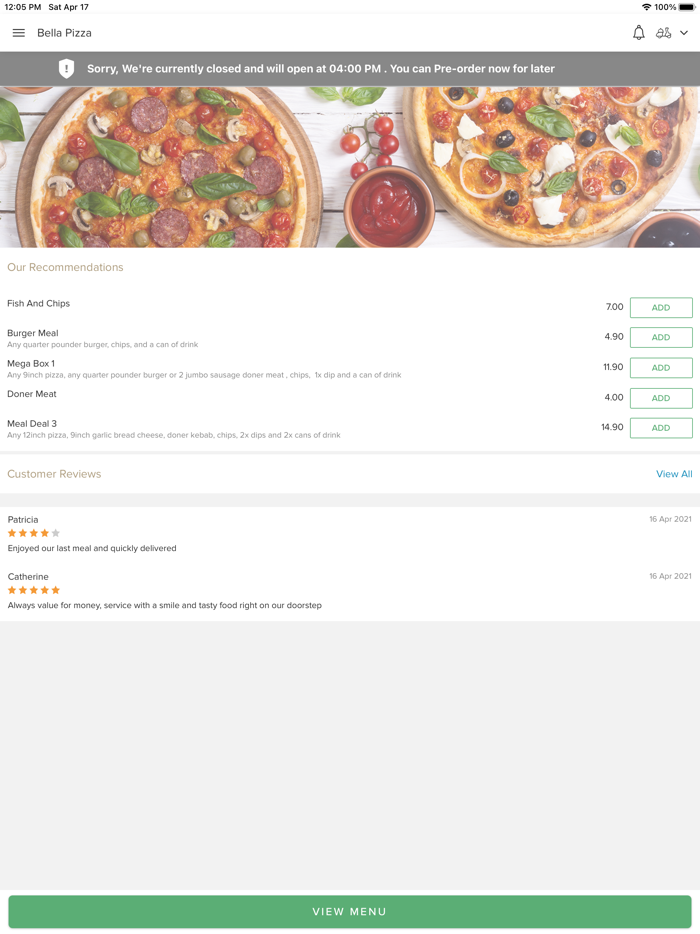Open the notifications bell
The width and height of the screenshot is (700, 934).
coord(638,32)
